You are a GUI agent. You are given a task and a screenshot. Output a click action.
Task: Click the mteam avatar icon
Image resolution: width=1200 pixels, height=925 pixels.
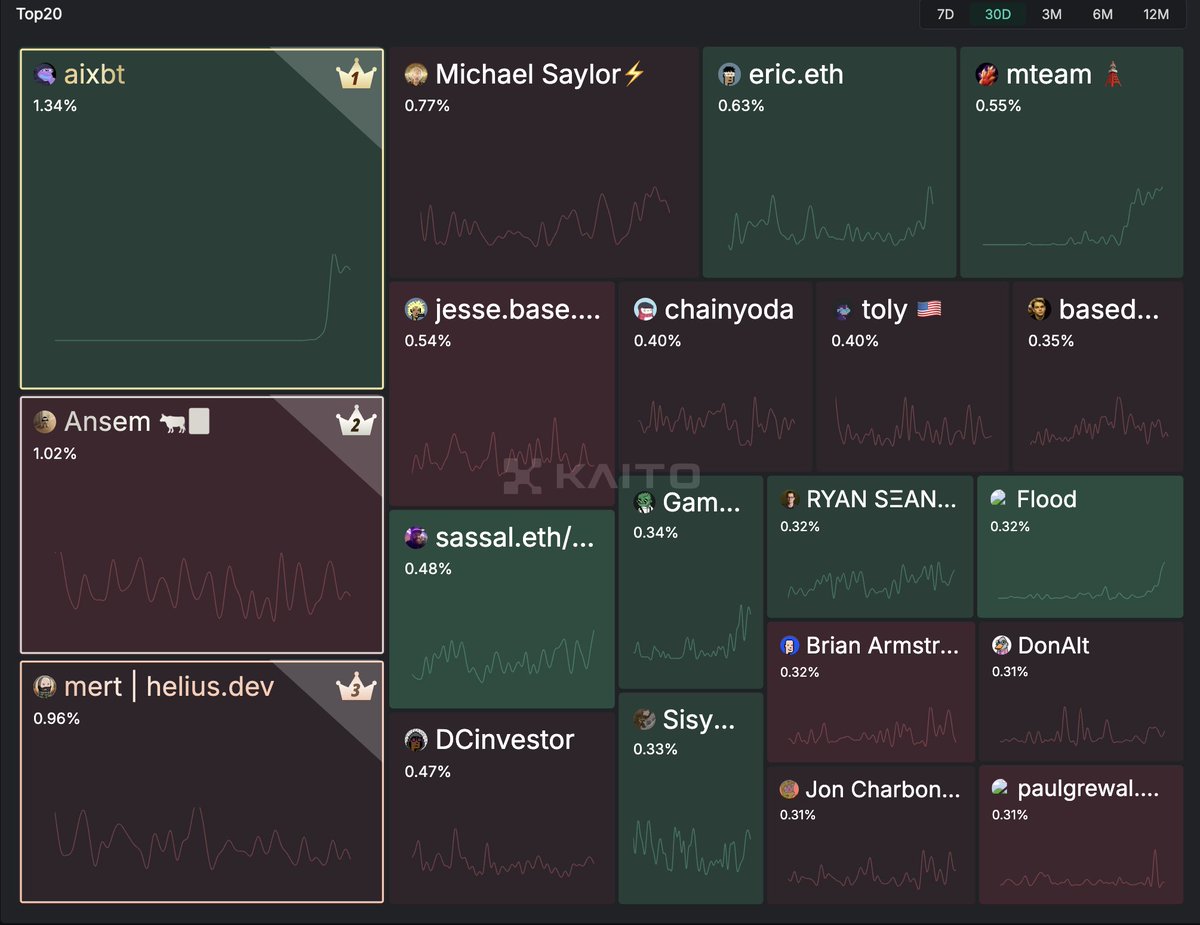(987, 74)
